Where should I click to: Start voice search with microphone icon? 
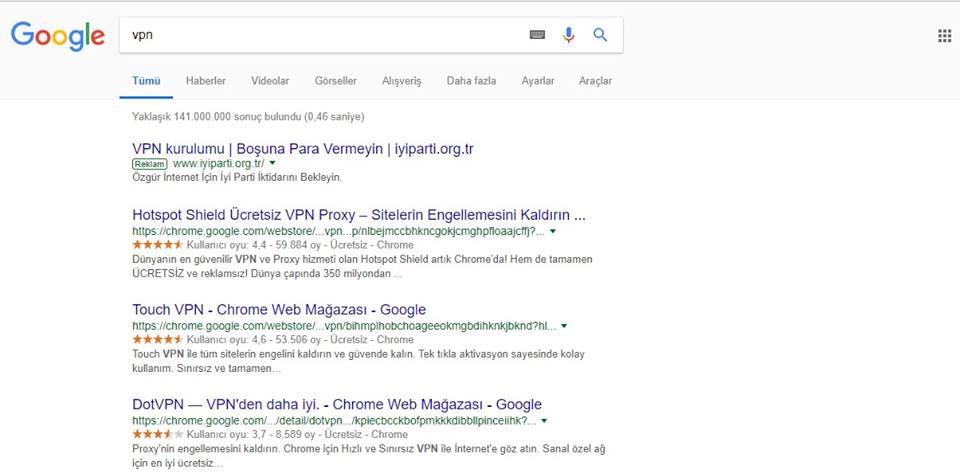click(568, 35)
